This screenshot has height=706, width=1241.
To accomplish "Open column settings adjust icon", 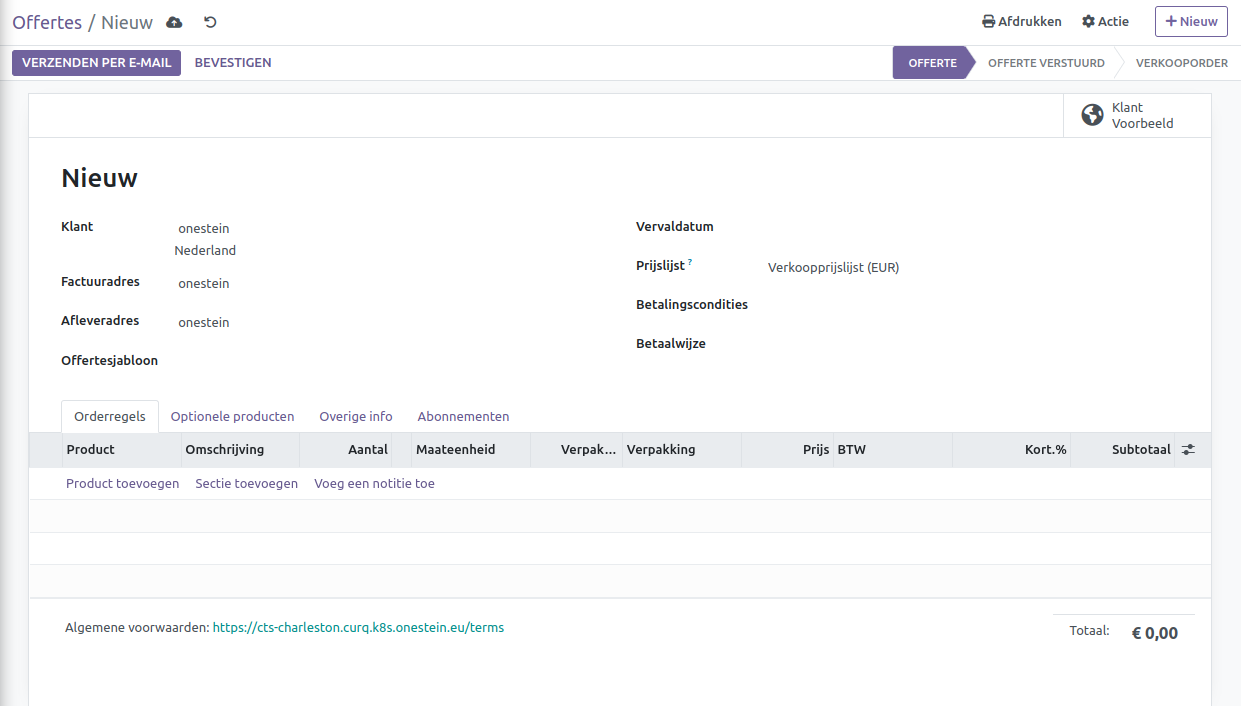I will (x=1188, y=450).
